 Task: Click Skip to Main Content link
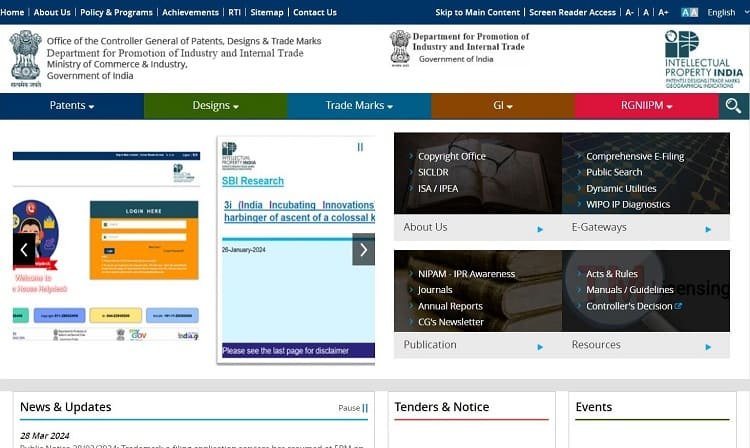coord(477,12)
